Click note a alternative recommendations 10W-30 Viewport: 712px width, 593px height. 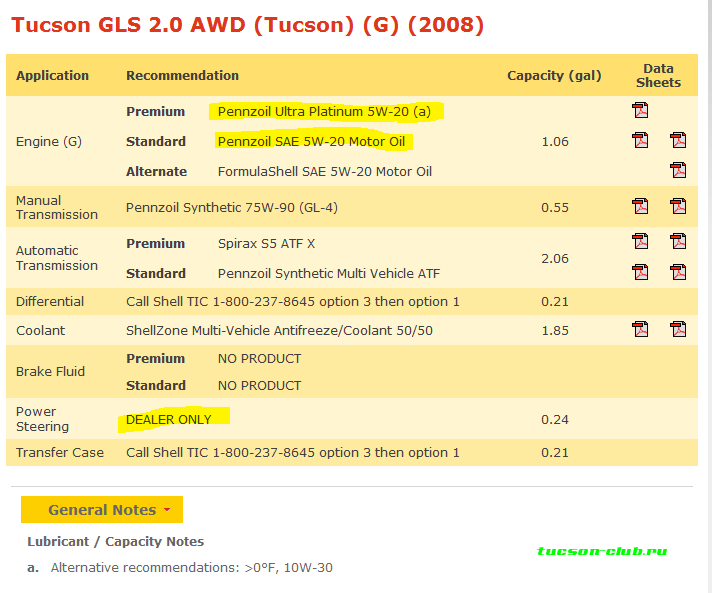pyautogui.click(x=192, y=568)
